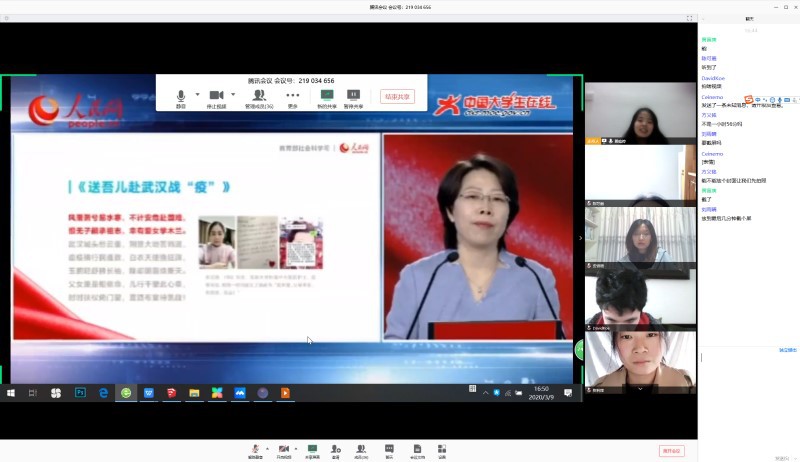Screen dimensions: 800x462
Task: Mute the microphone in the floating toolbar
Action: click(x=181, y=96)
